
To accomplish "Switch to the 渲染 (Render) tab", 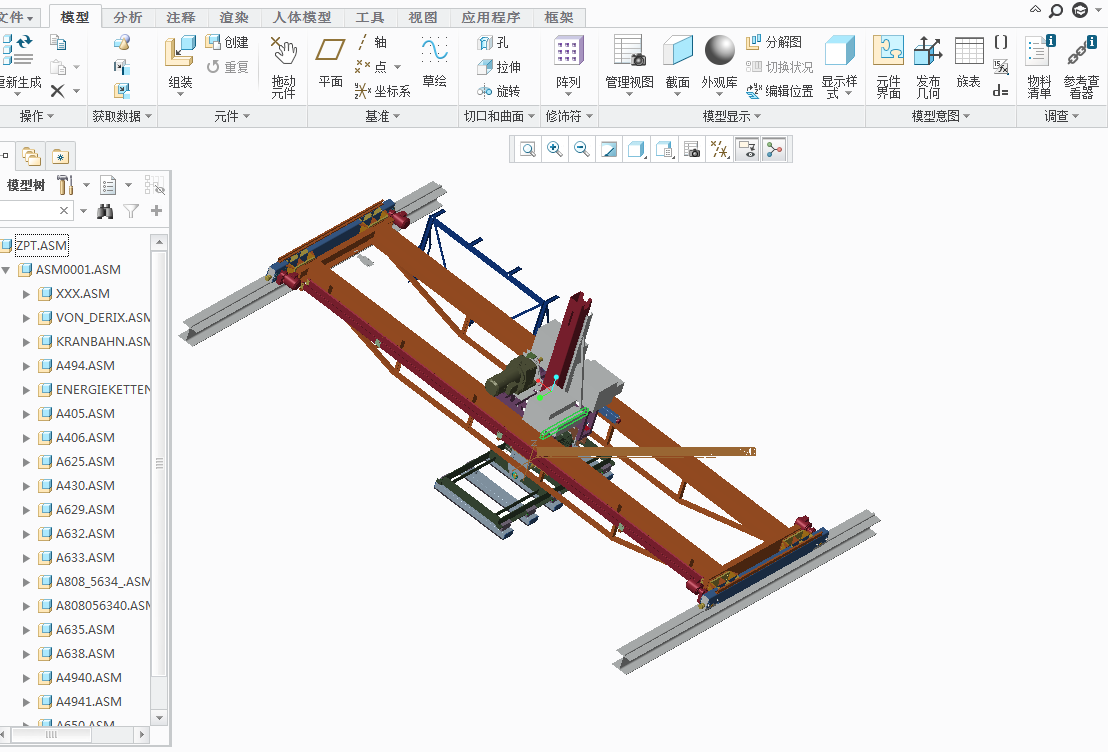I will pyautogui.click(x=234, y=17).
